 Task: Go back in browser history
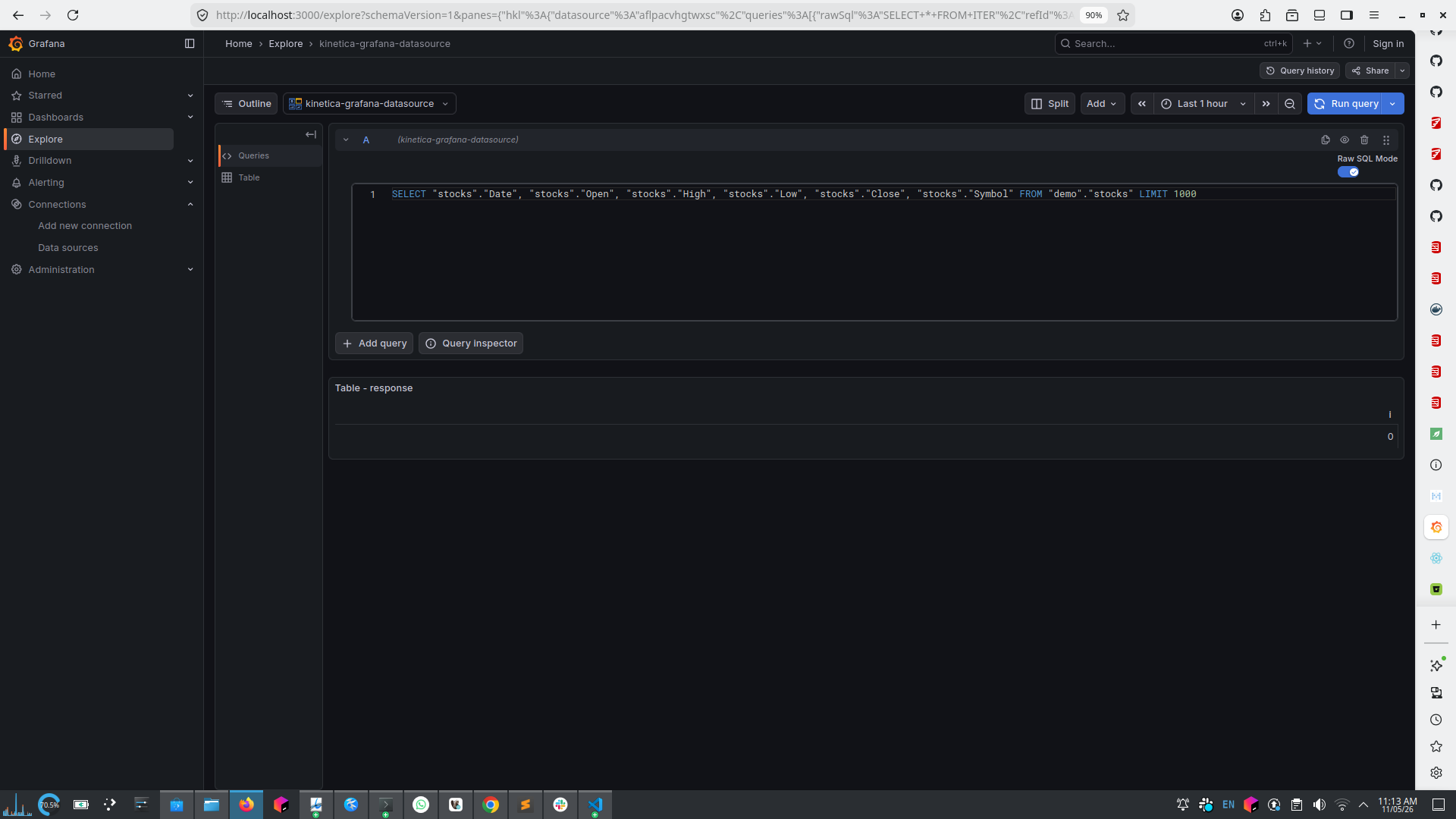tap(18, 15)
